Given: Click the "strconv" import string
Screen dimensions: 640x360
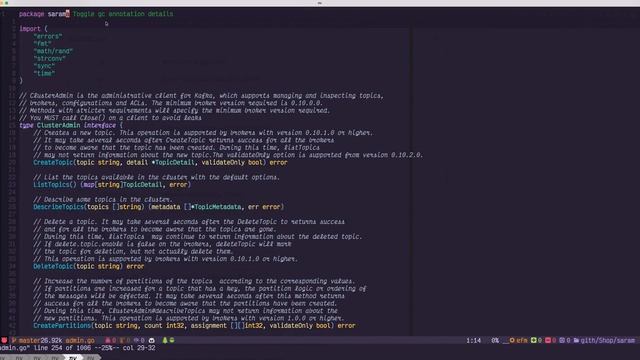Looking at the screenshot, I should click(49, 58).
